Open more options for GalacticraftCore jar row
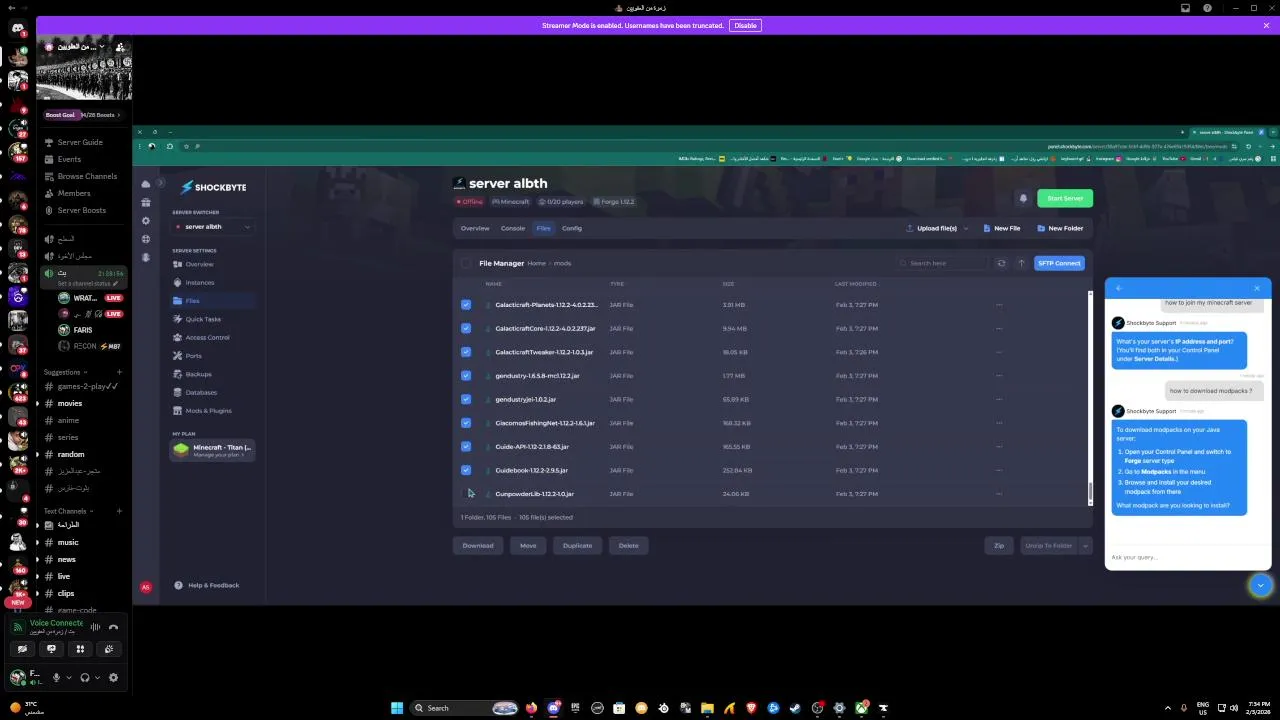Screen dimensions: 1280x720 coord(998,328)
